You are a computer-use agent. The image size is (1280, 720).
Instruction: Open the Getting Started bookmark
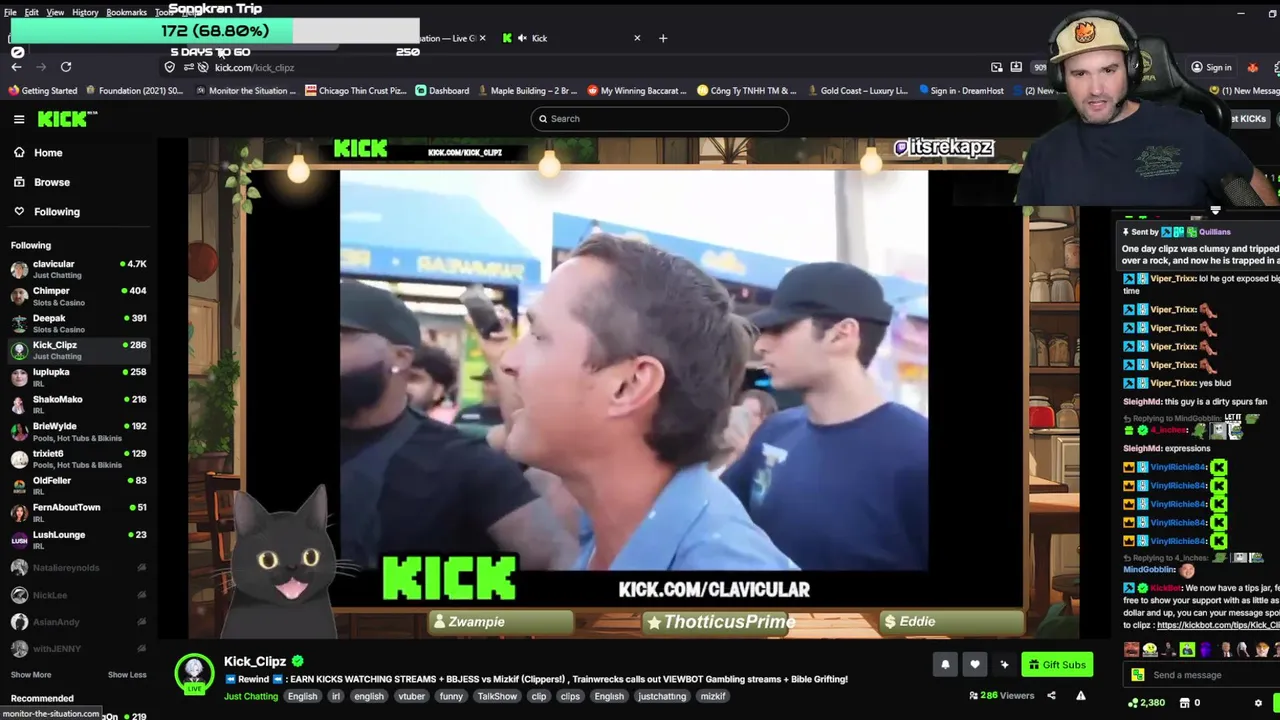click(x=42, y=90)
